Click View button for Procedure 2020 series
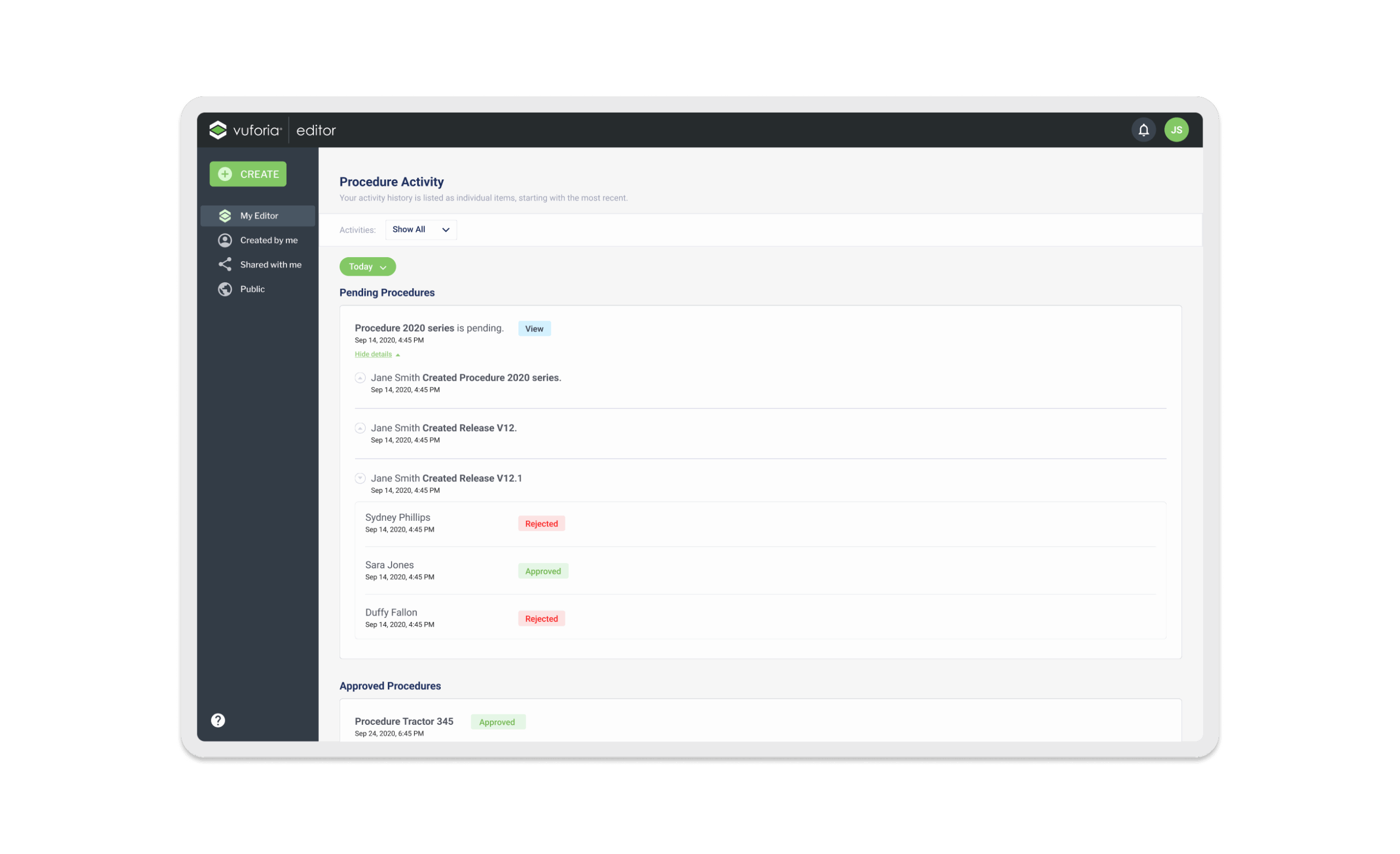Screen dimensions: 1400x854 pos(534,329)
